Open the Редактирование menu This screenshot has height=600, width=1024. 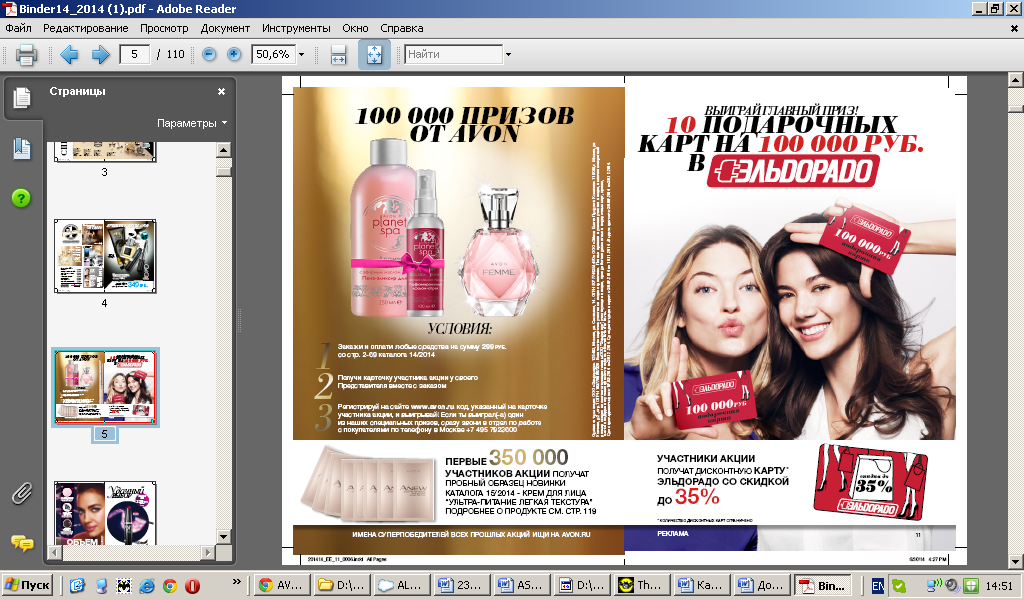tap(86, 28)
